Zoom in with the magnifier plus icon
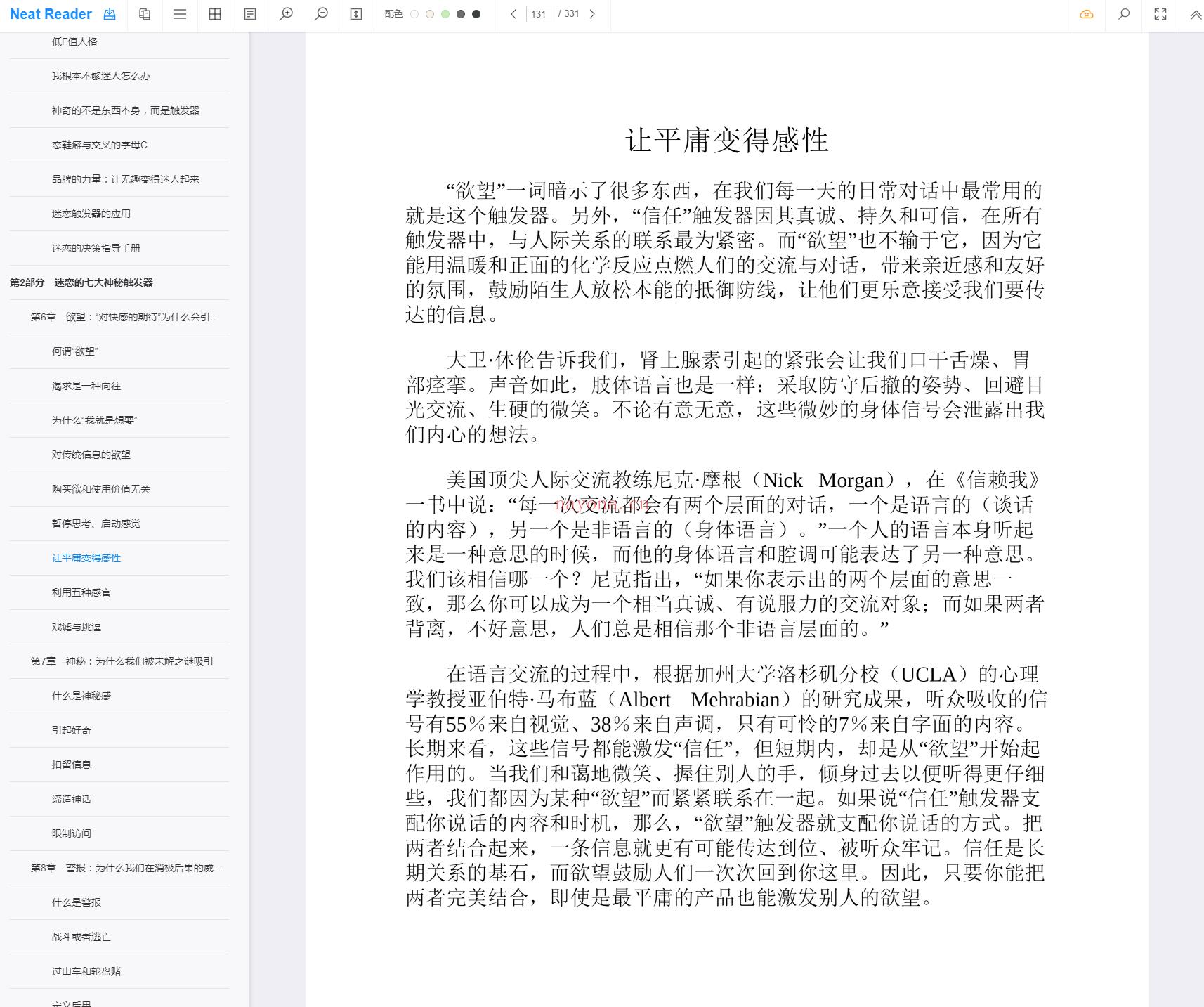This screenshot has width=1204, height=1007. (286, 14)
